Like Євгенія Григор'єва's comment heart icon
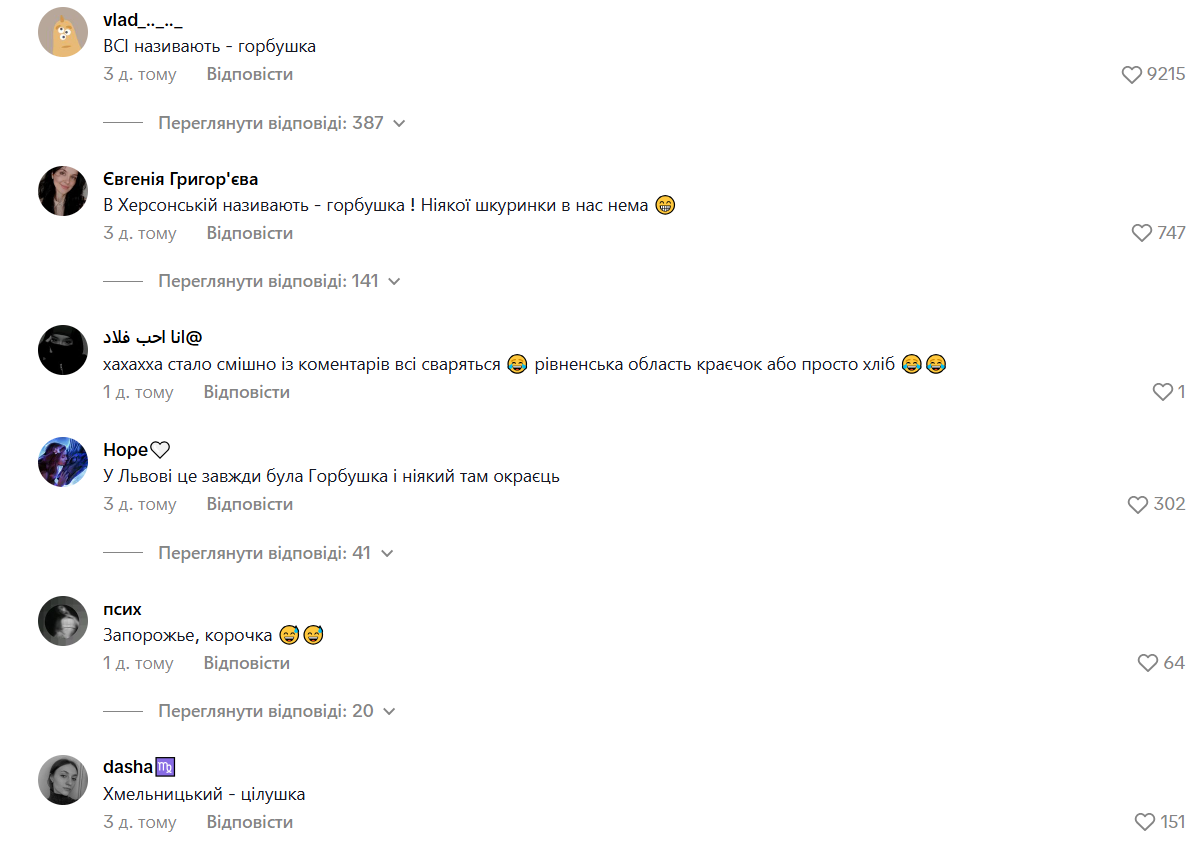Viewport: 1200px width, 859px height. [x=1142, y=233]
